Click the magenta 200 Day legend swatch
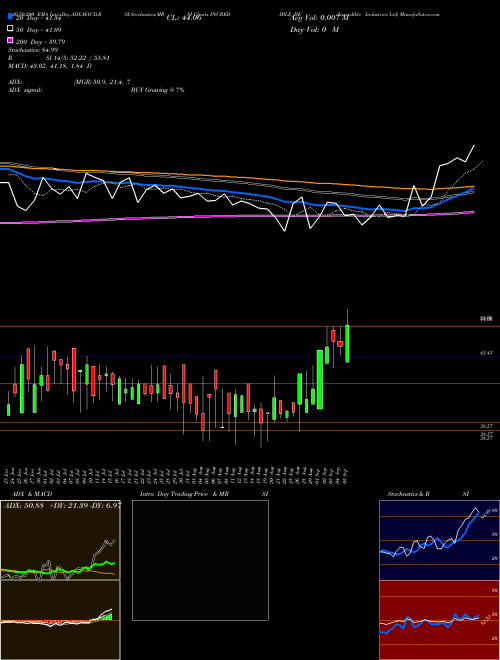 pyautogui.click(x=10, y=40)
